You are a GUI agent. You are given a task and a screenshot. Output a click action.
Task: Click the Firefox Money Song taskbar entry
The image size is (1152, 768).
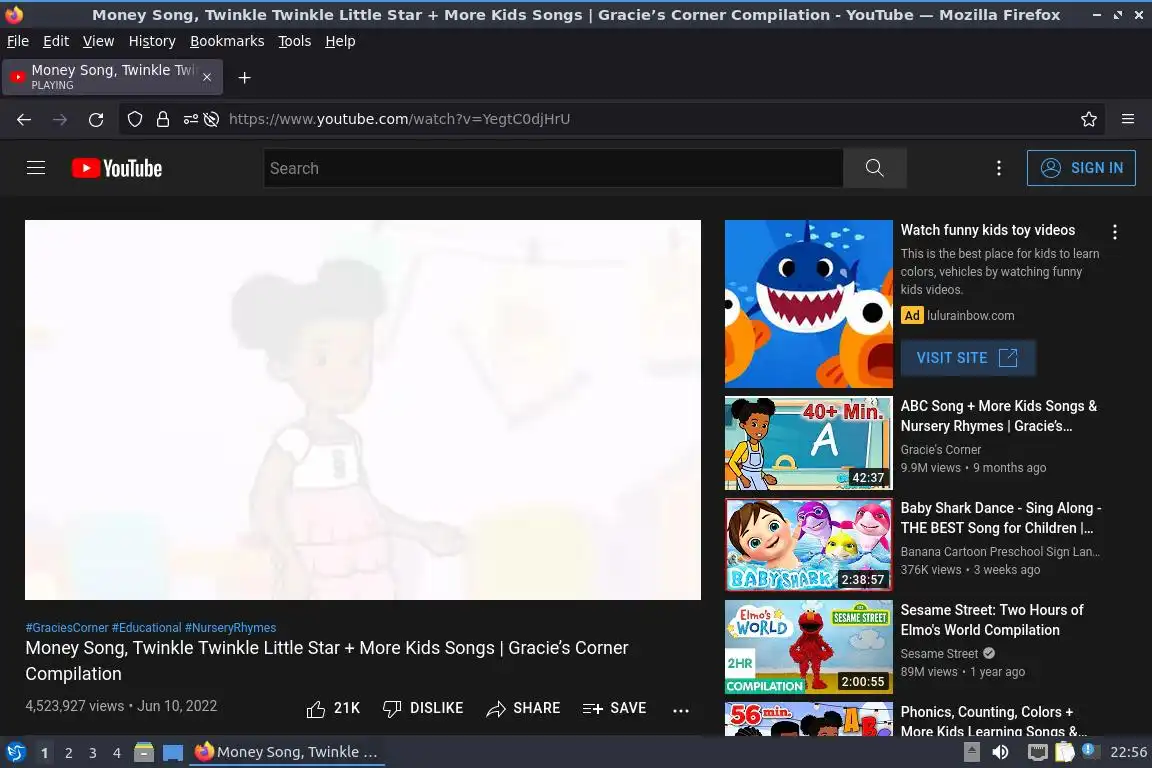pos(287,753)
